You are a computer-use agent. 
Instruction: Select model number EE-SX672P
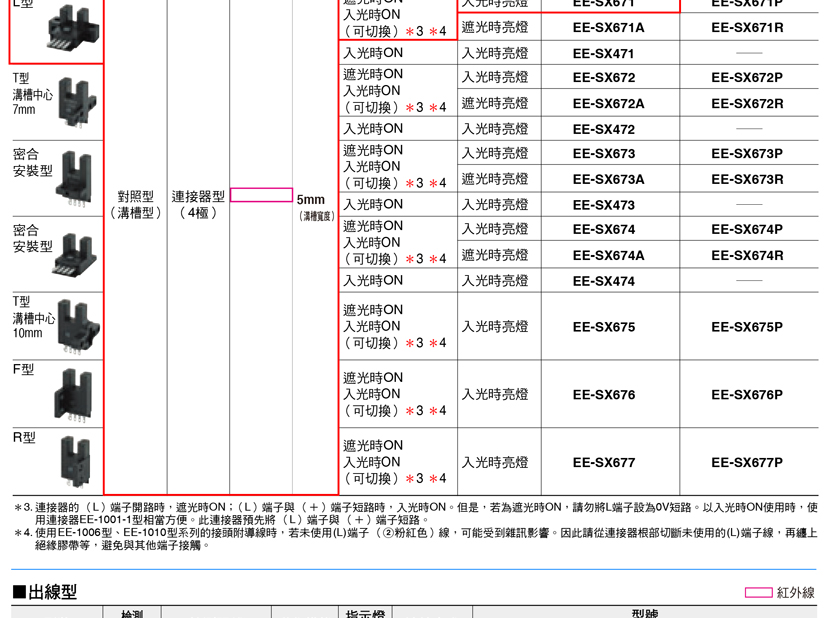click(747, 78)
